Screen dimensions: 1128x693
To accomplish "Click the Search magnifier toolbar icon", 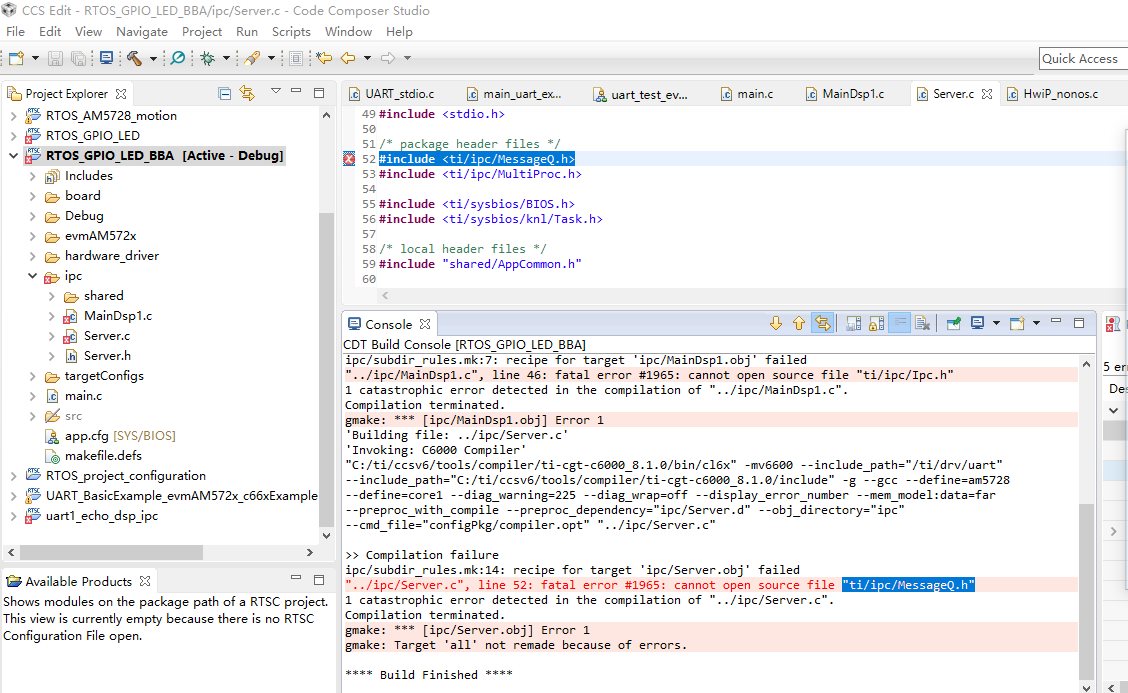I will point(177,58).
